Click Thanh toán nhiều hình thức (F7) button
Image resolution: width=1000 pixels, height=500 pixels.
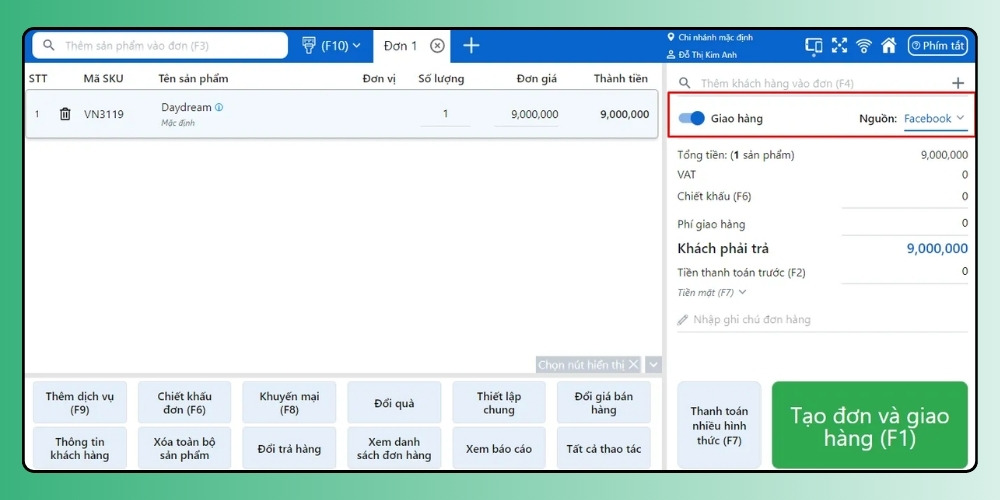719,425
